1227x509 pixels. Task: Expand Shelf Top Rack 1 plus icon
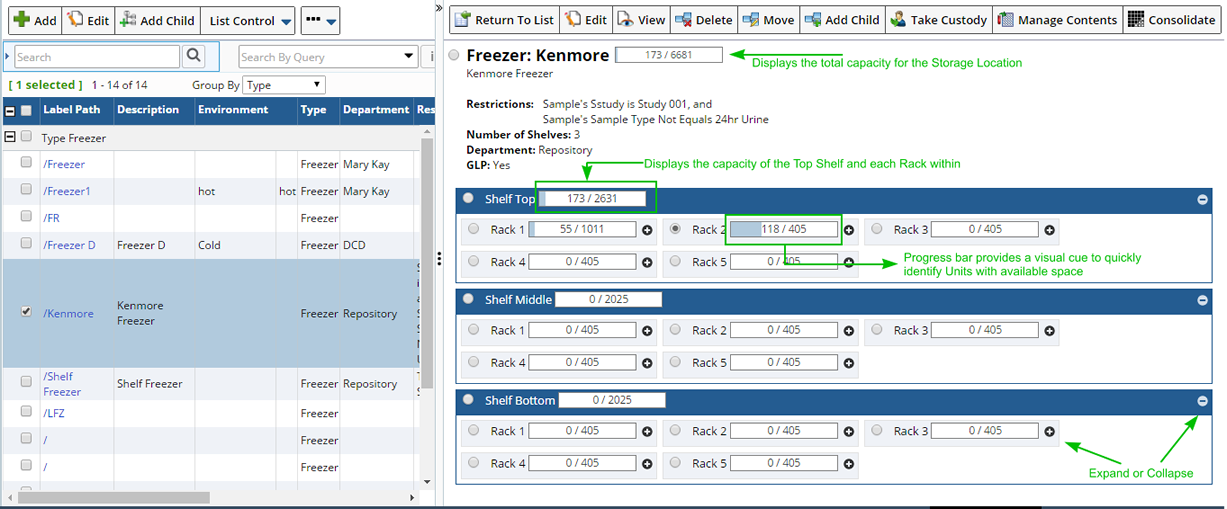647,230
